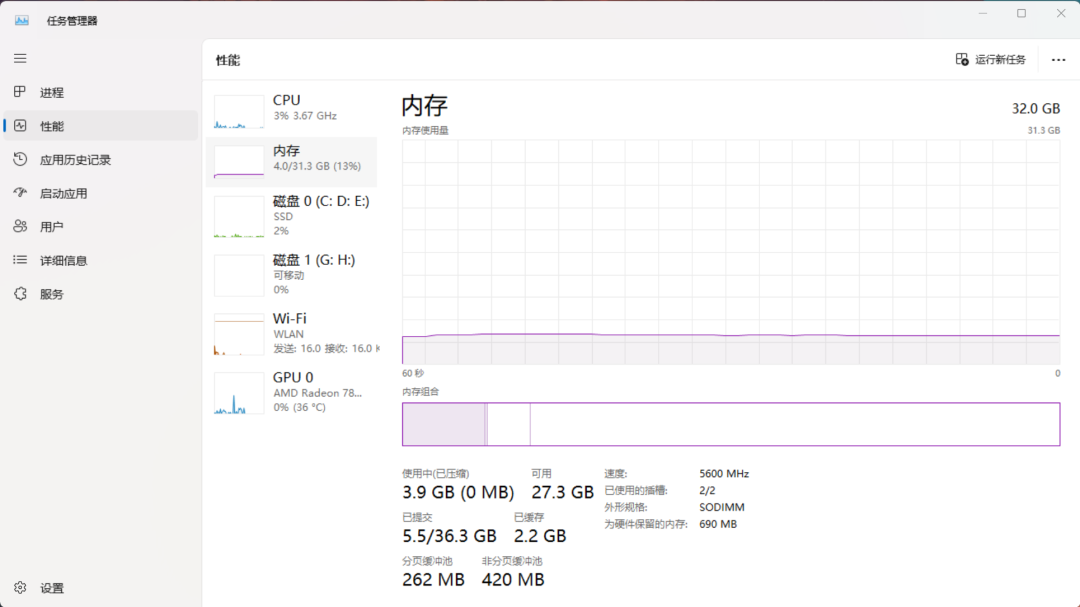Screen dimensions: 1080x607
Task: Click the 60 秒 graph axis label
Action: (x=413, y=373)
